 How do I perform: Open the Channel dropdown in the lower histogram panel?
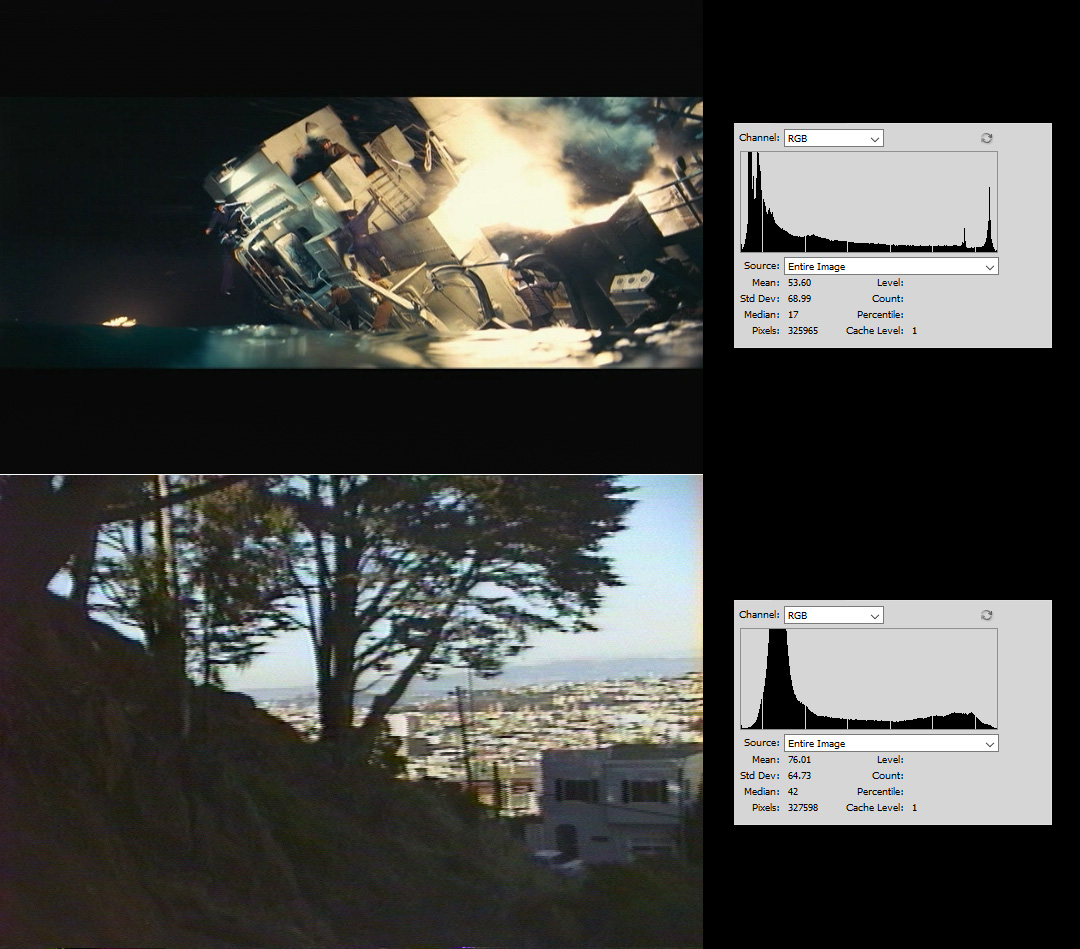click(x=833, y=616)
